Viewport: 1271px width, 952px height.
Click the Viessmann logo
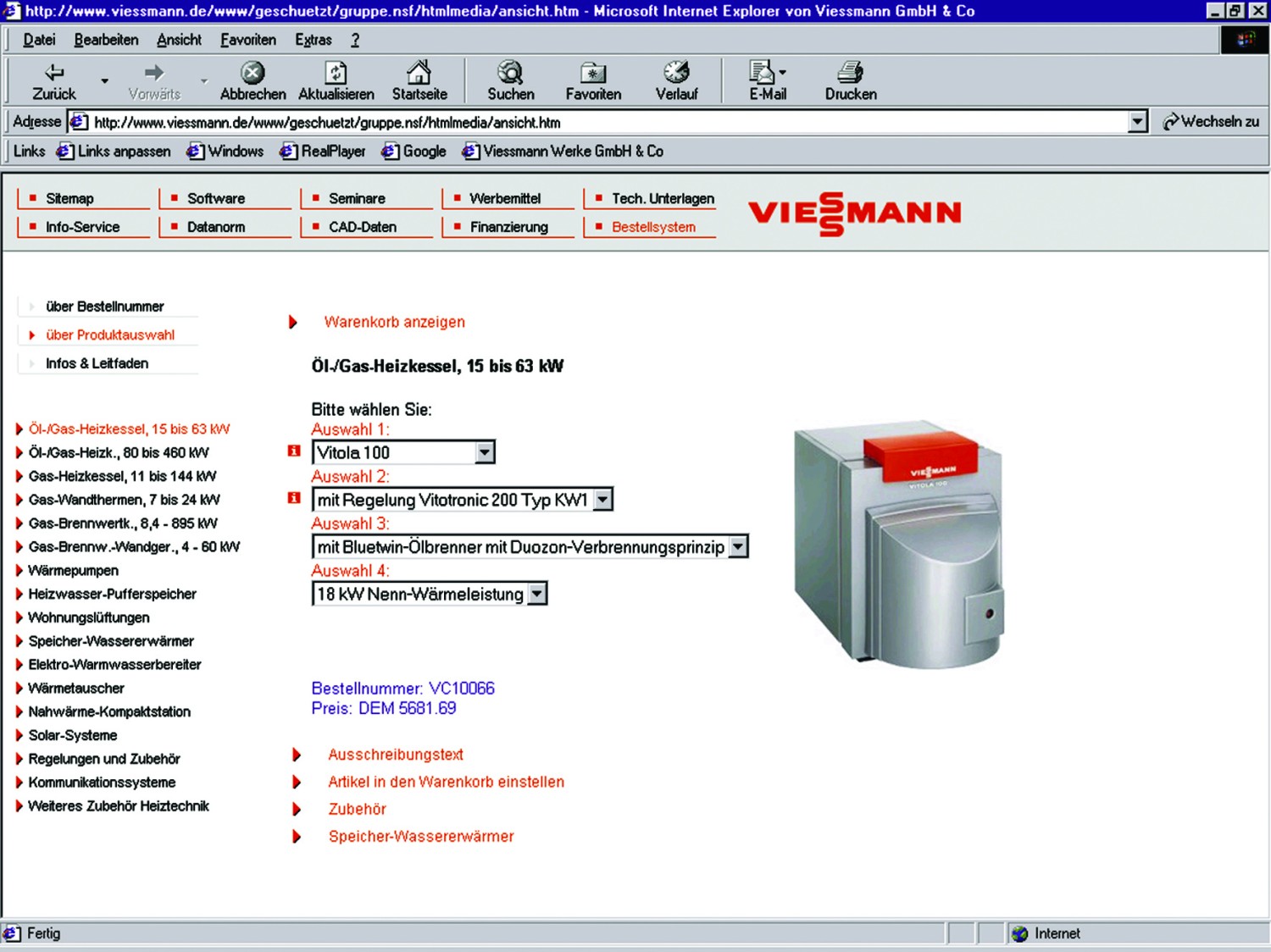pyautogui.click(x=855, y=213)
